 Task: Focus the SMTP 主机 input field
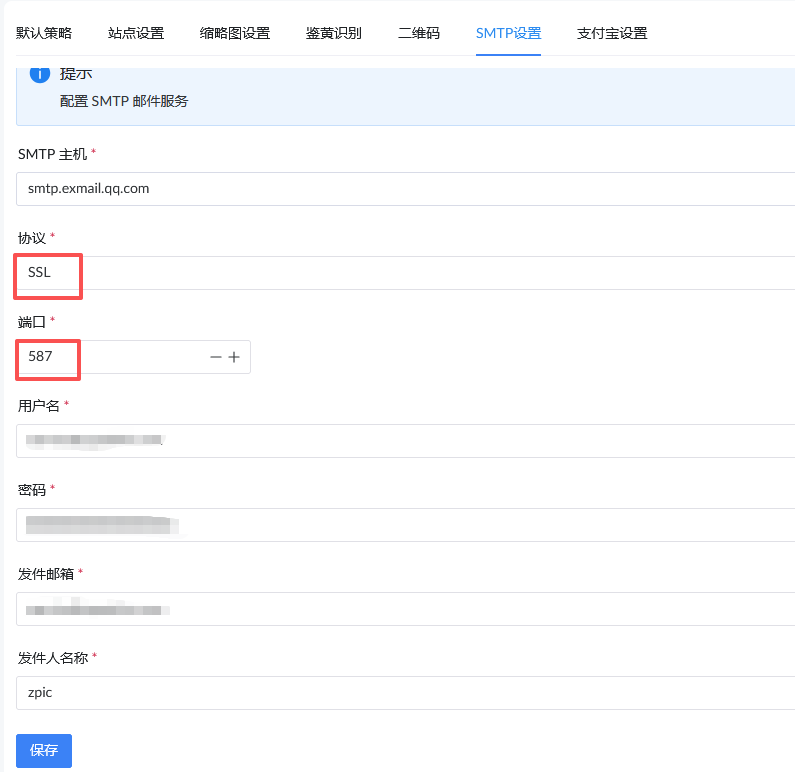click(400, 188)
